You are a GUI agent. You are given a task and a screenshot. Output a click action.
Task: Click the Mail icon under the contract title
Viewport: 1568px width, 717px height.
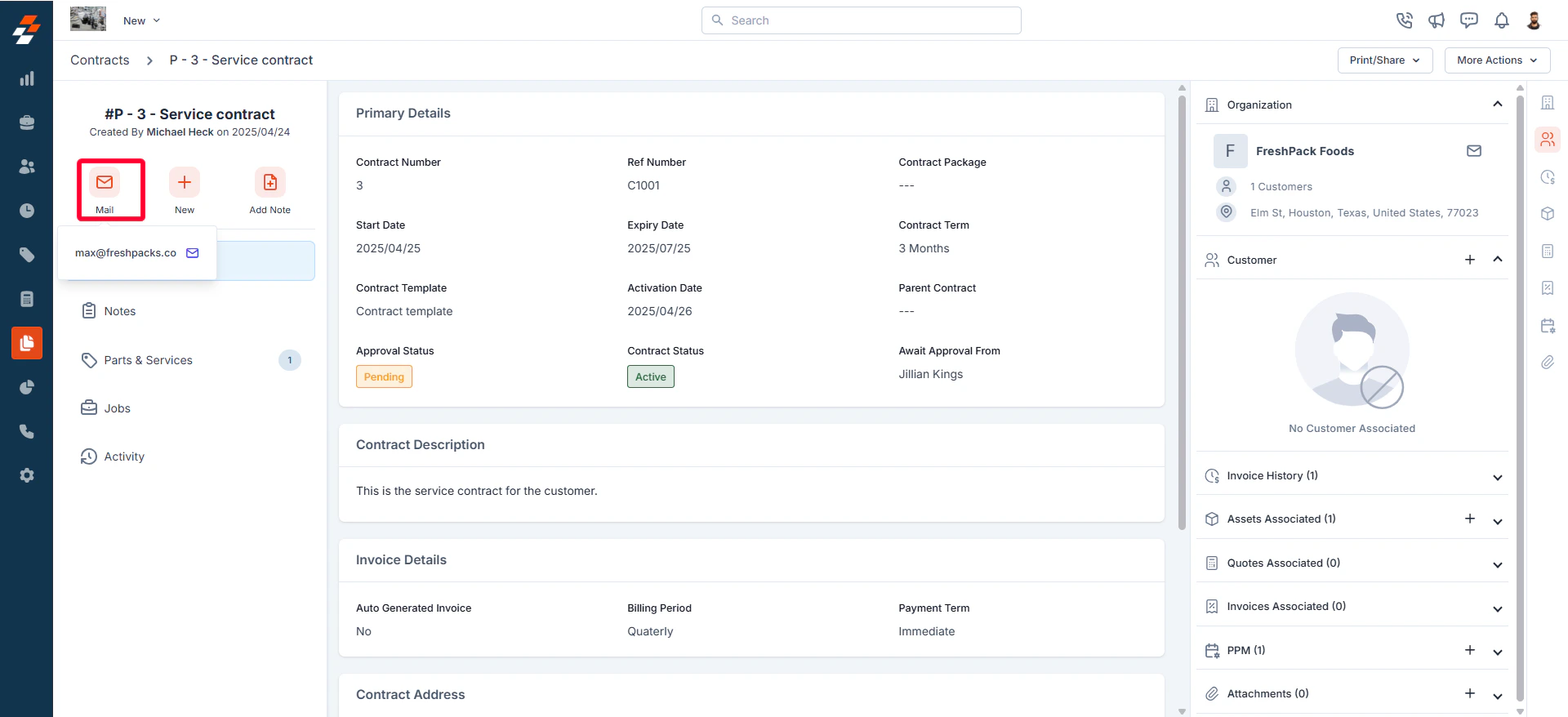tap(105, 182)
